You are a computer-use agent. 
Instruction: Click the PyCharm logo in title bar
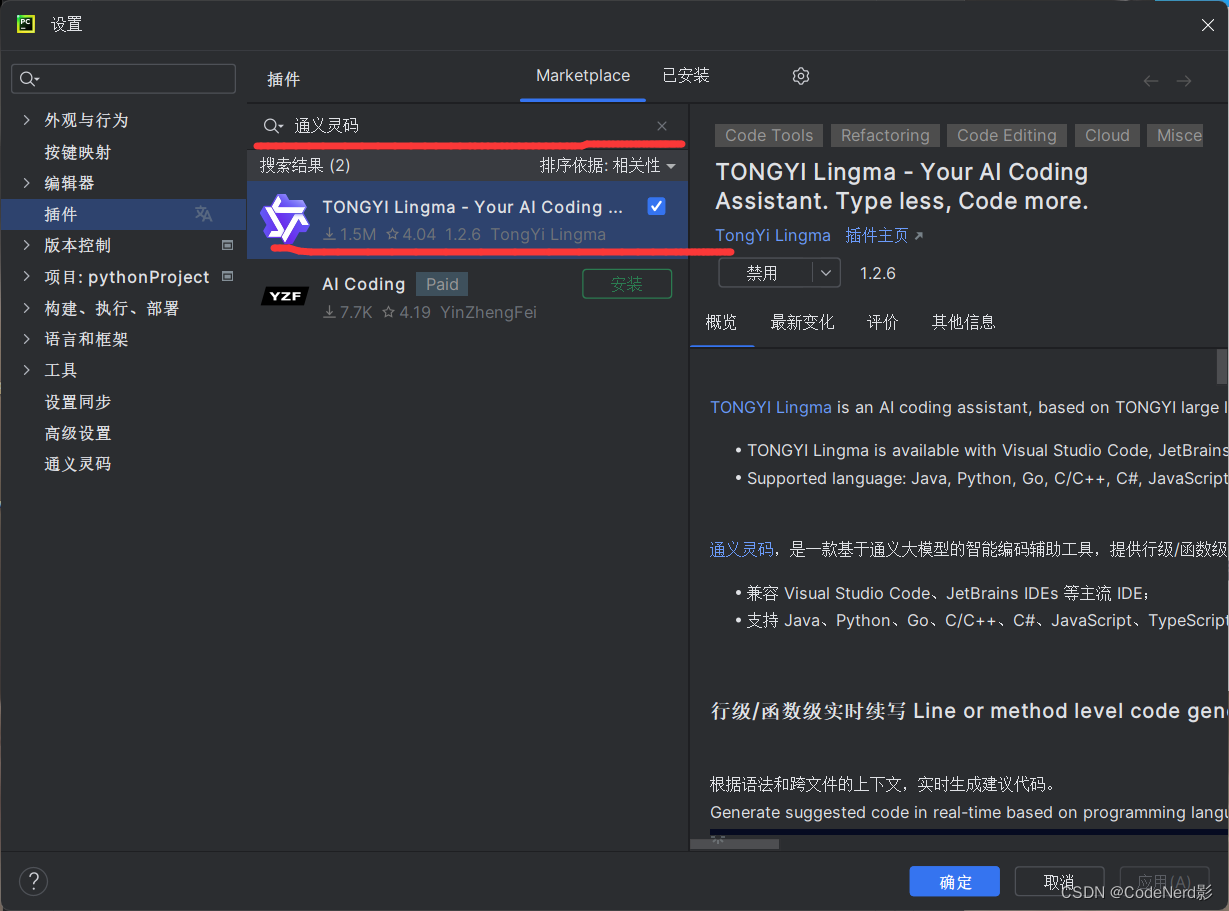(26, 24)
